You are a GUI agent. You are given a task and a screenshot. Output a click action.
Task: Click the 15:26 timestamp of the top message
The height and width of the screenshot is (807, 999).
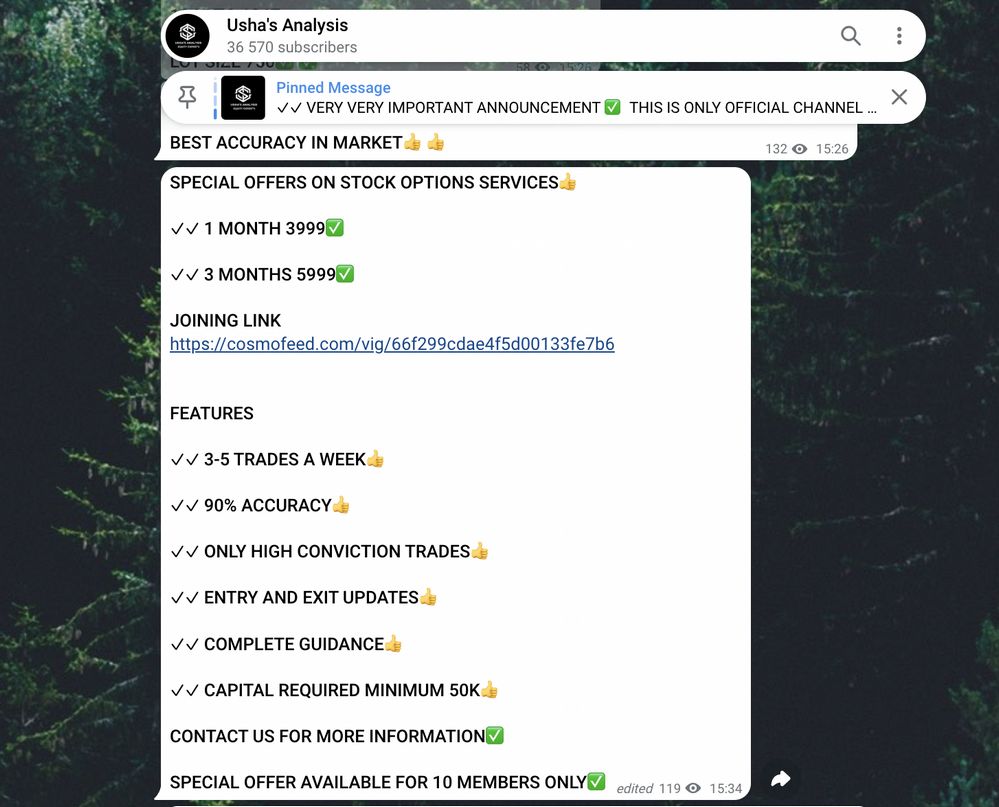point(832,149)
